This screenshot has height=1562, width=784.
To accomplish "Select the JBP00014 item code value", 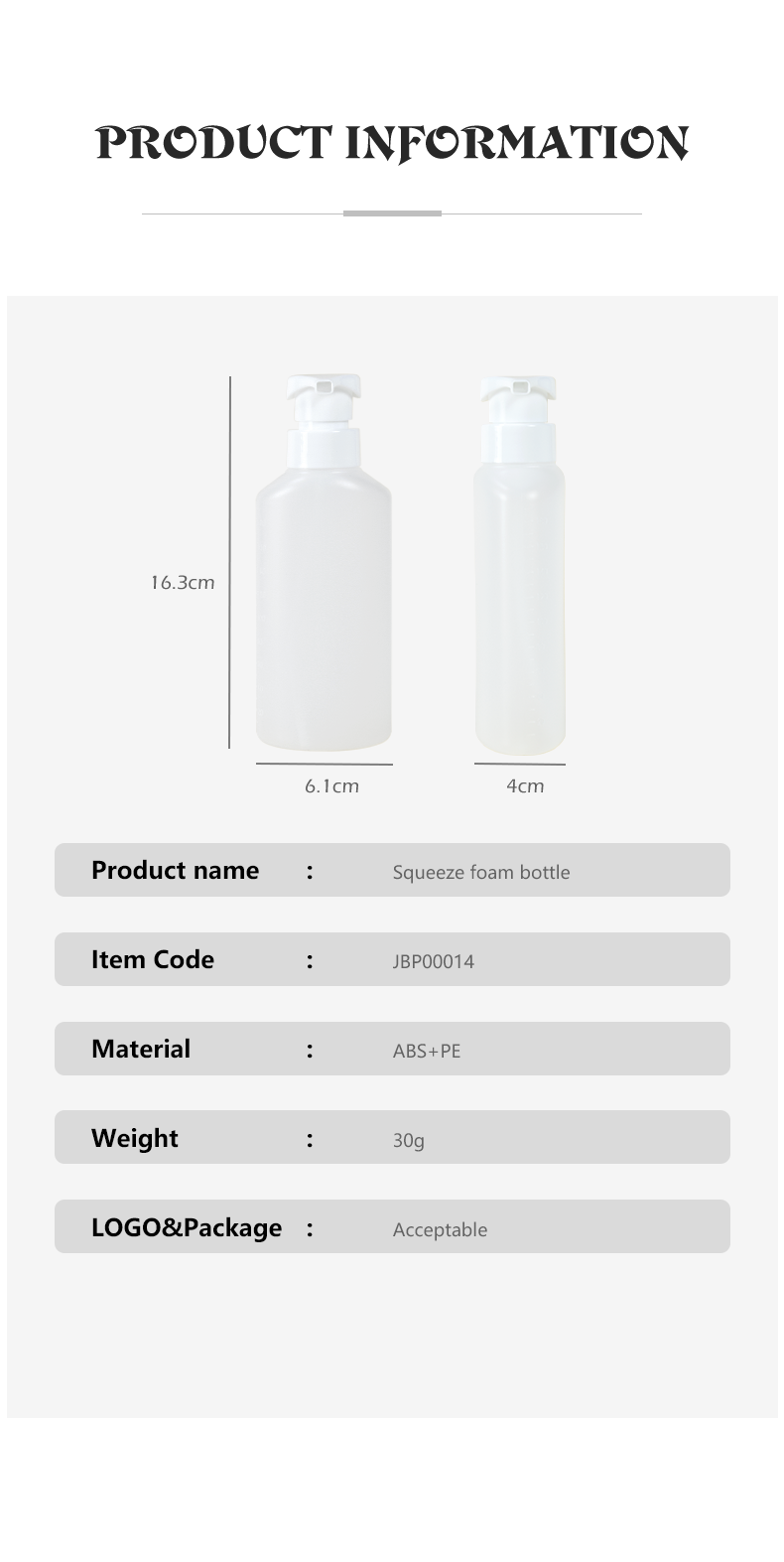I will pyautogui.click(x=434, y=962).
